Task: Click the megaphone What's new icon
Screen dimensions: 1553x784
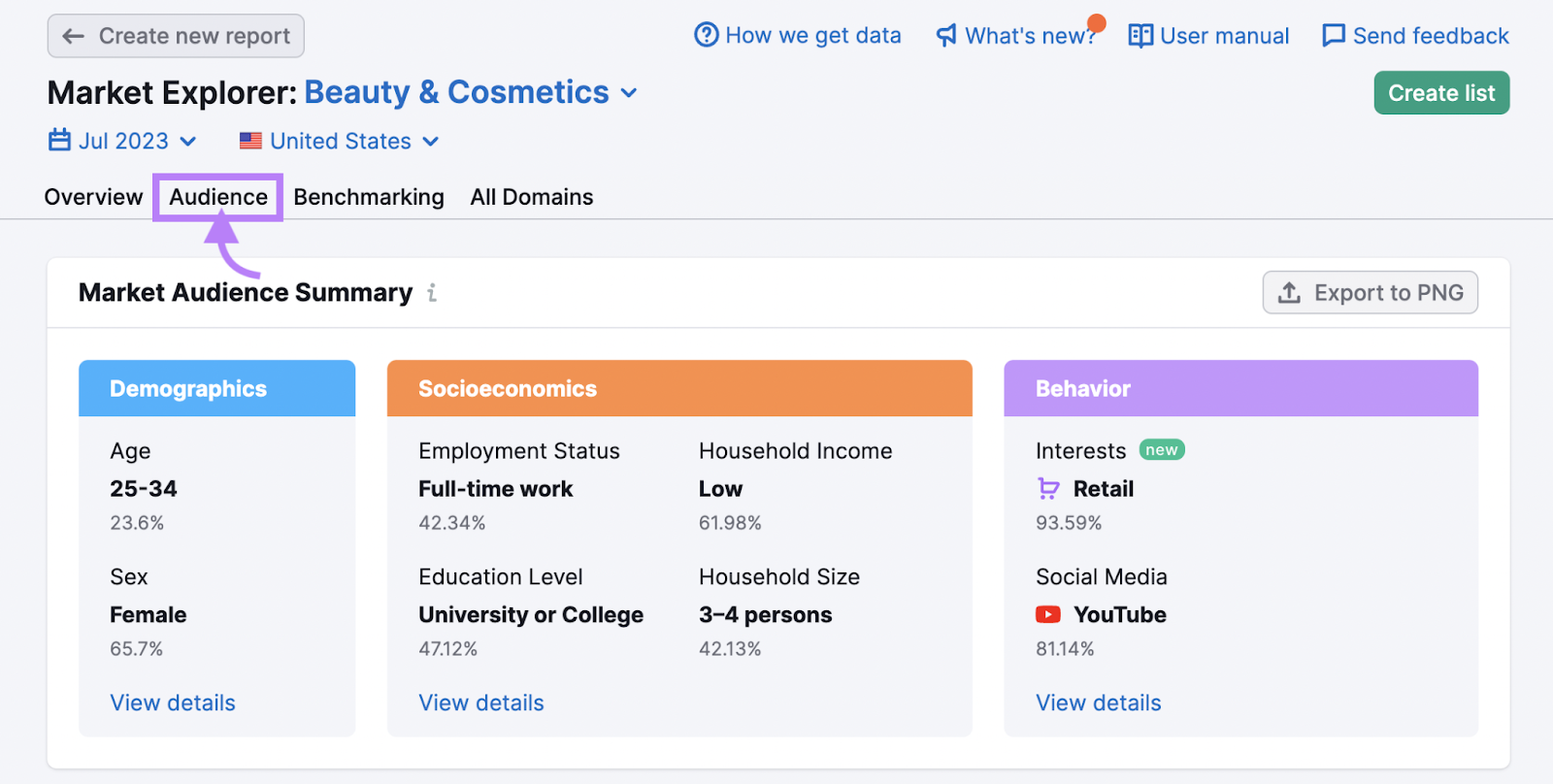Action: point(946,36)
